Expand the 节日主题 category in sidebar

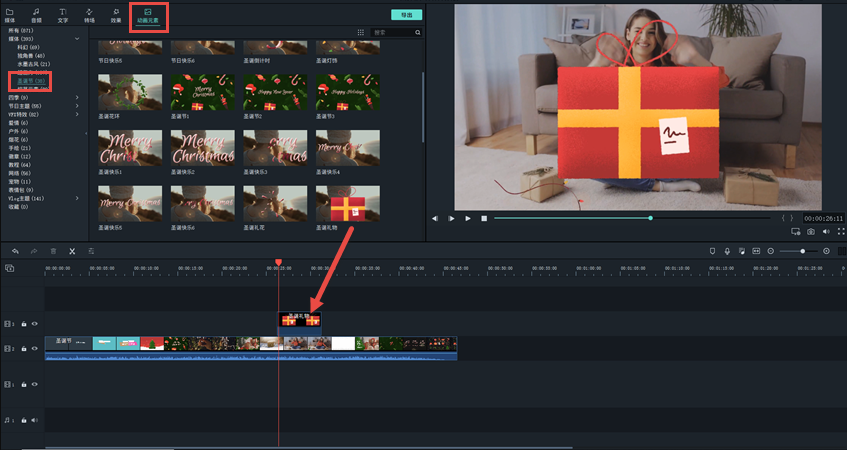click(x=78, y=106)
